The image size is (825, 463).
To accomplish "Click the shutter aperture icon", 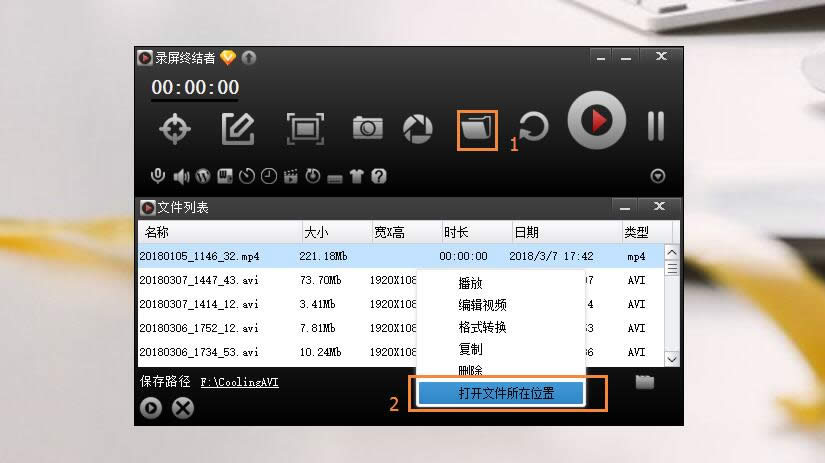I will coord(418,129).
